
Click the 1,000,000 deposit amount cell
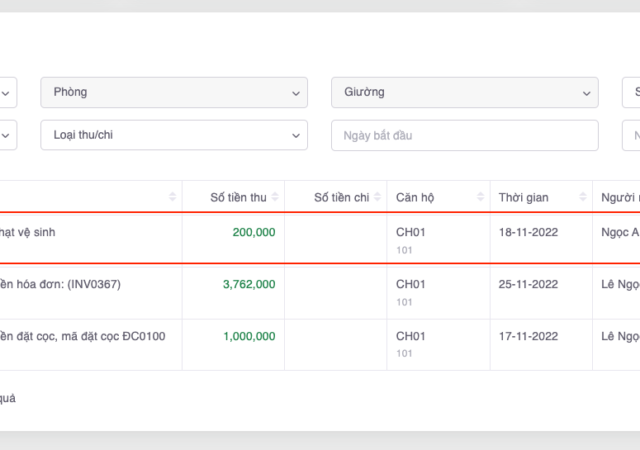(x=247, y=336)
